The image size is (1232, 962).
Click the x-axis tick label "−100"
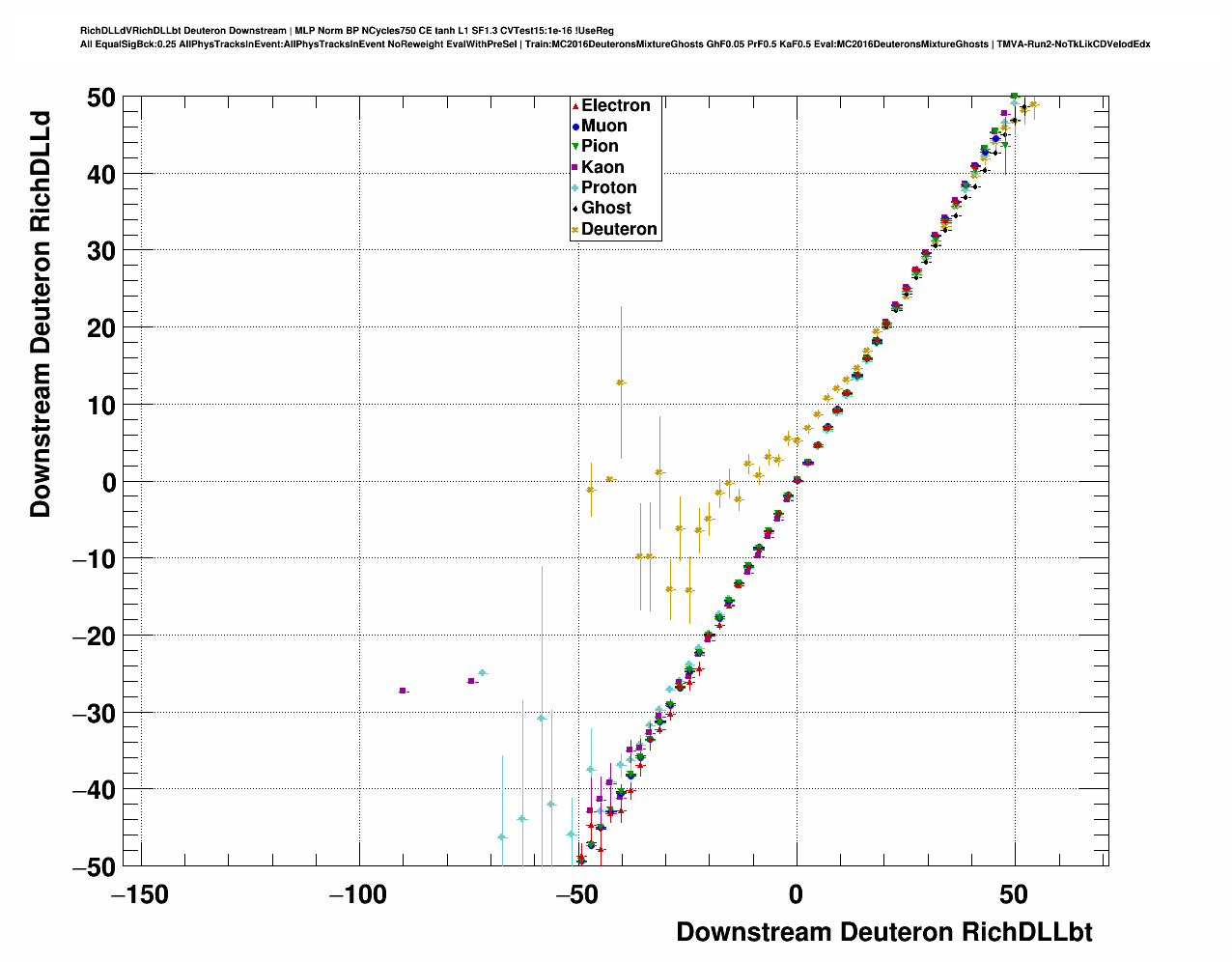coord(359,895)
